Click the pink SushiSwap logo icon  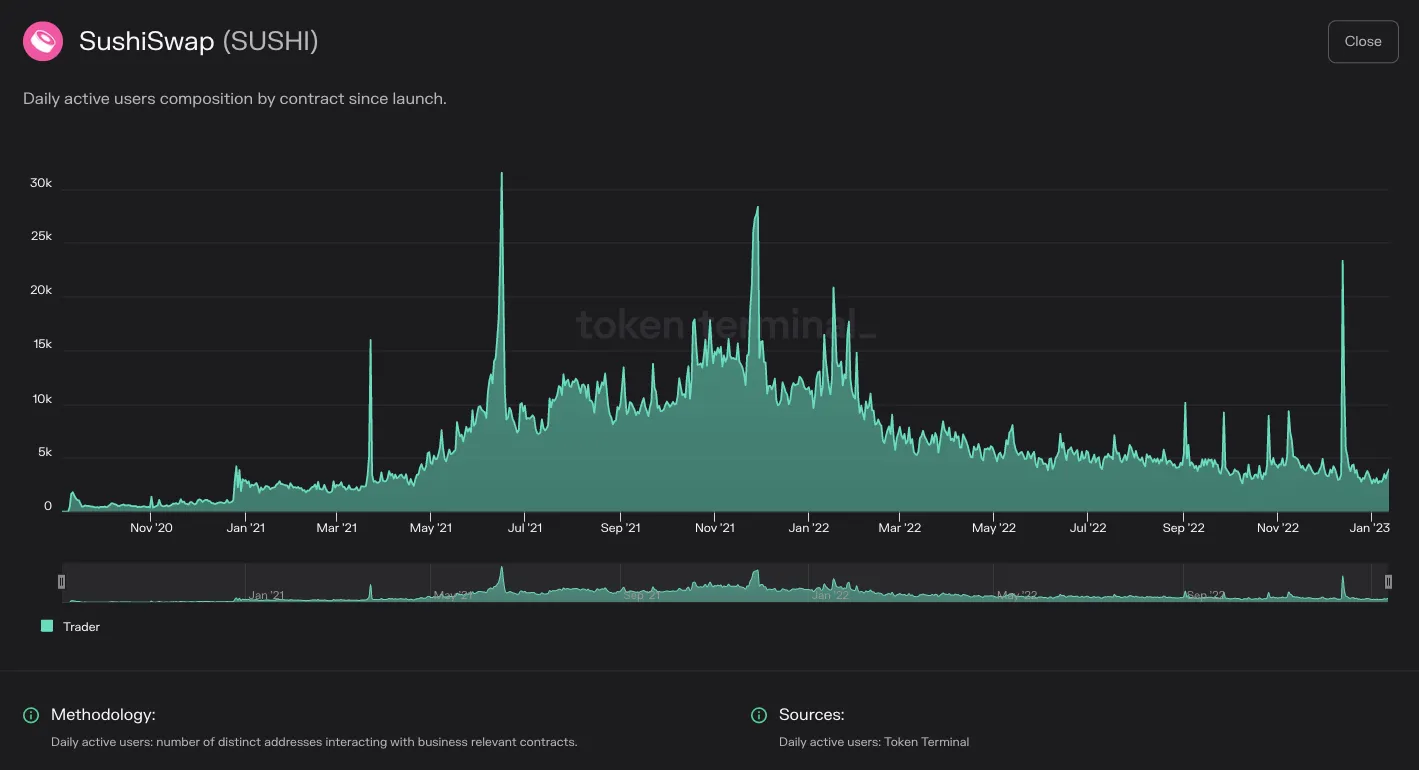coord(43,42)
